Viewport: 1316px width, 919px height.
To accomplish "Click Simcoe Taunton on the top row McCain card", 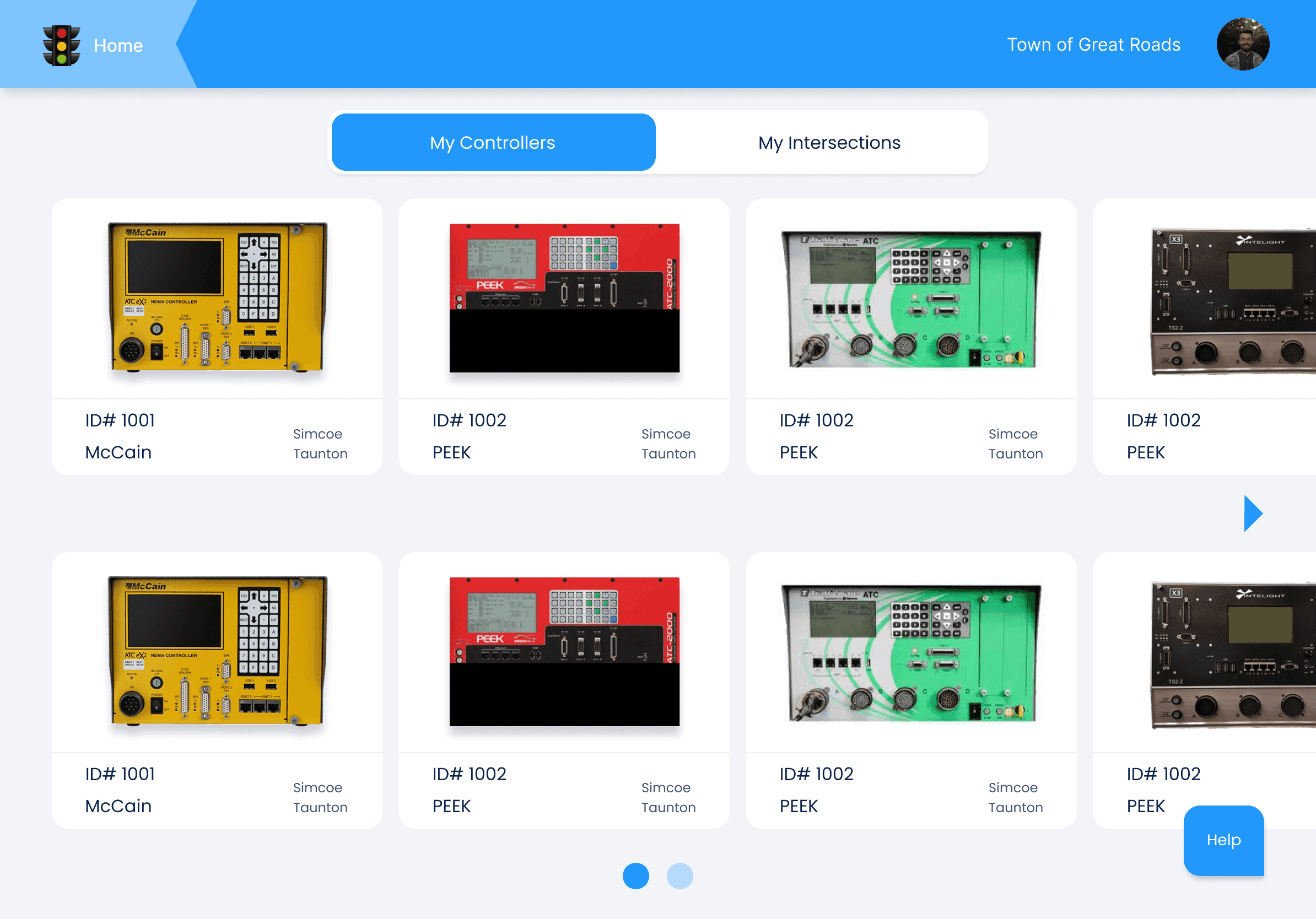I will point(320,444).
